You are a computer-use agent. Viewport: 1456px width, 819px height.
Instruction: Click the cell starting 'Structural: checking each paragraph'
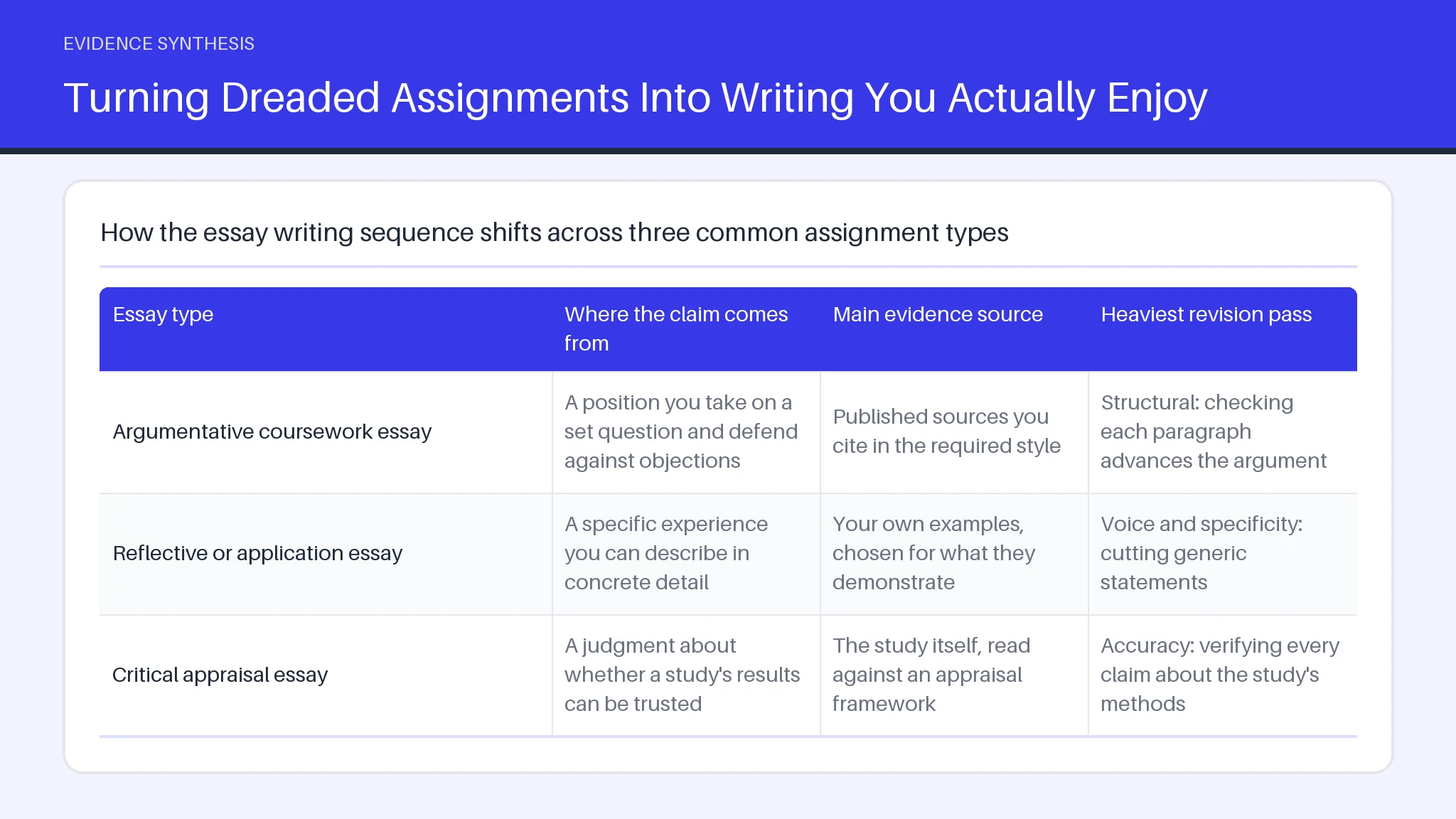coord(1223,432)
